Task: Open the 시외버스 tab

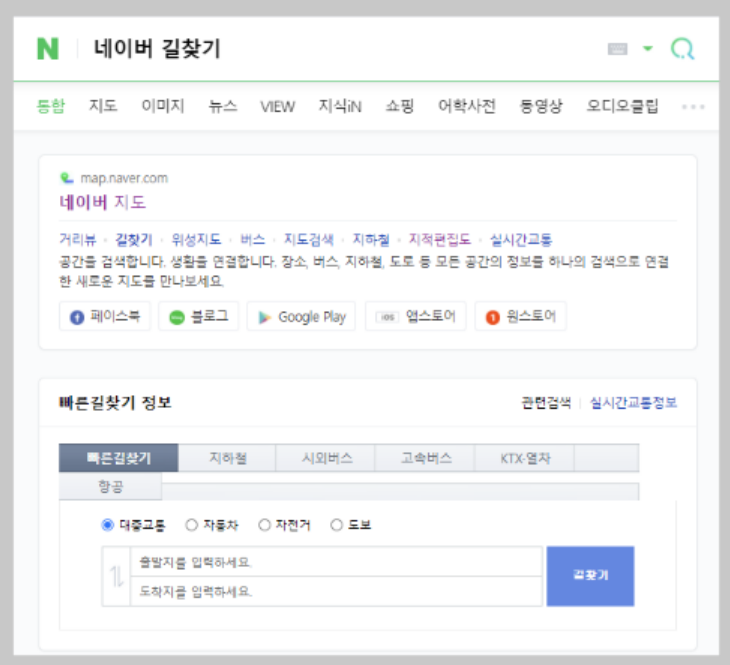Action: [326, 458]
